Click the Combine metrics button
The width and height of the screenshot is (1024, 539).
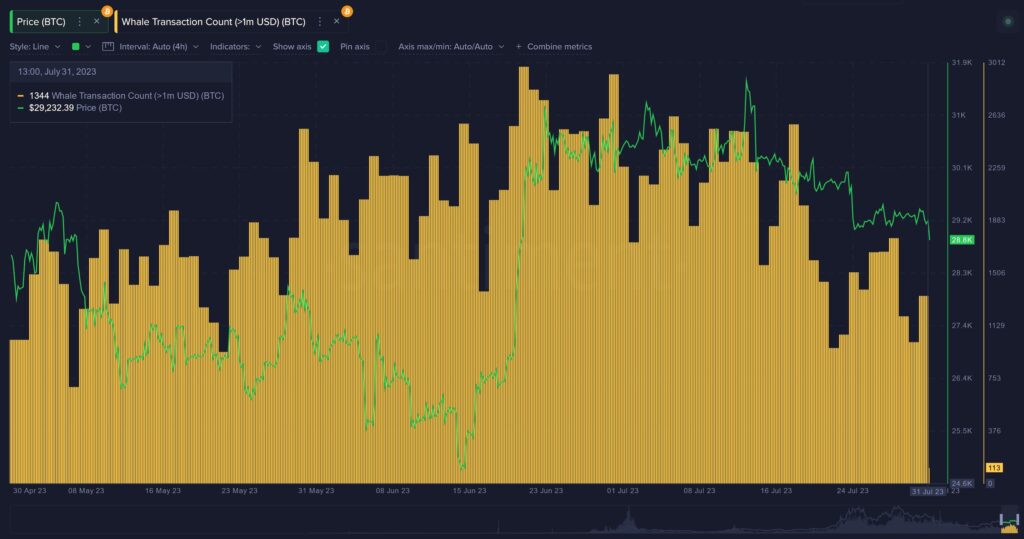(559, 46)
